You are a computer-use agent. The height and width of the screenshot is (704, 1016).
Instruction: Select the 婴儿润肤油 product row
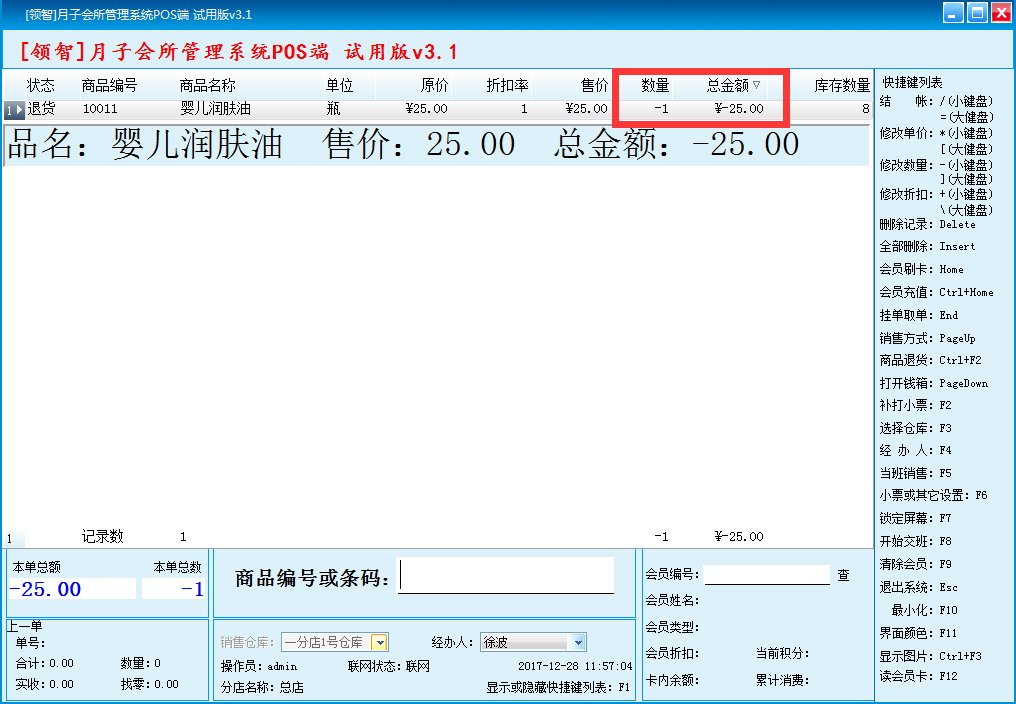[215, 109]
